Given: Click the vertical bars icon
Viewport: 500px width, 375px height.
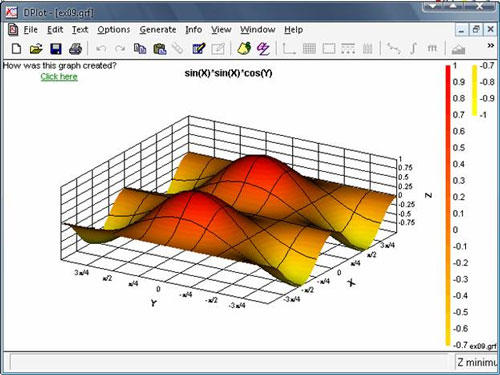Looking at the screenshot, I should coord(367,49).
